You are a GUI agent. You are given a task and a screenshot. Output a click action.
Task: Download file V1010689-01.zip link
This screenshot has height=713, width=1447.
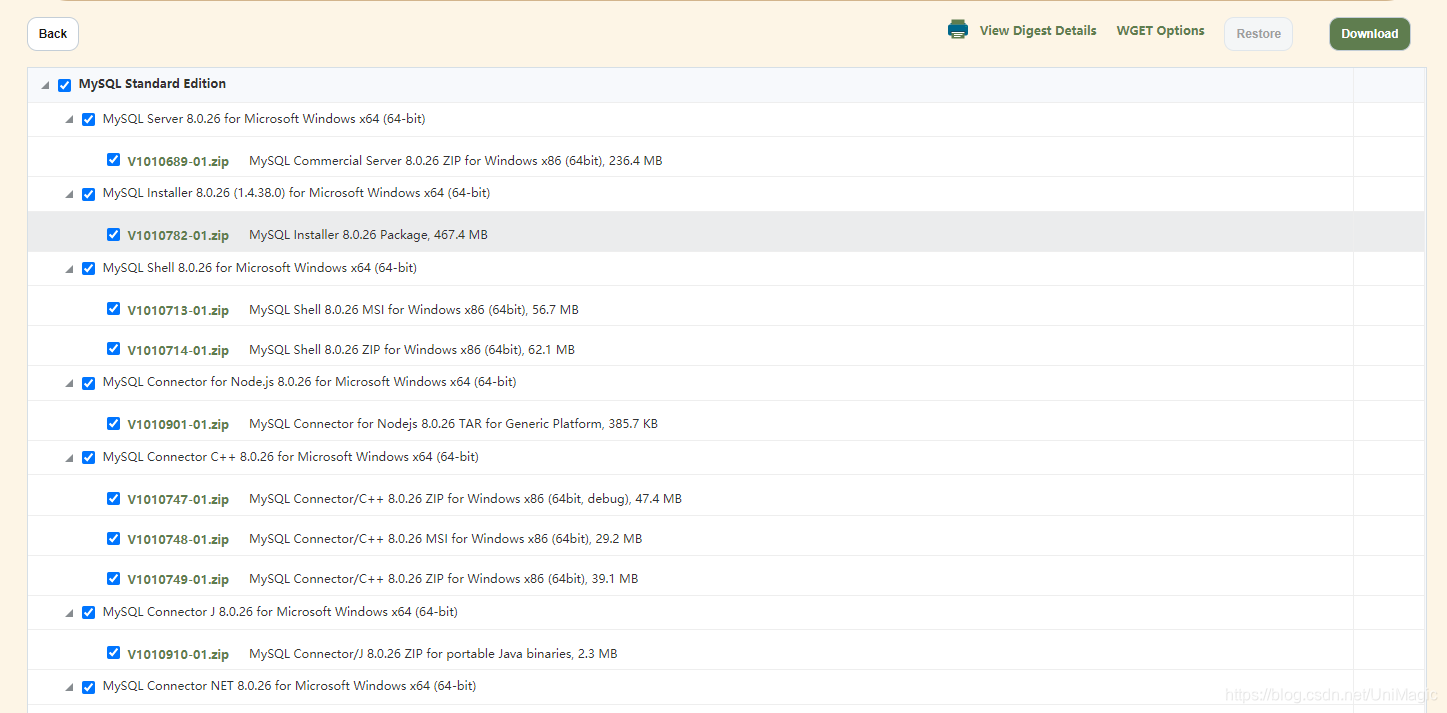tap(178, 161)
